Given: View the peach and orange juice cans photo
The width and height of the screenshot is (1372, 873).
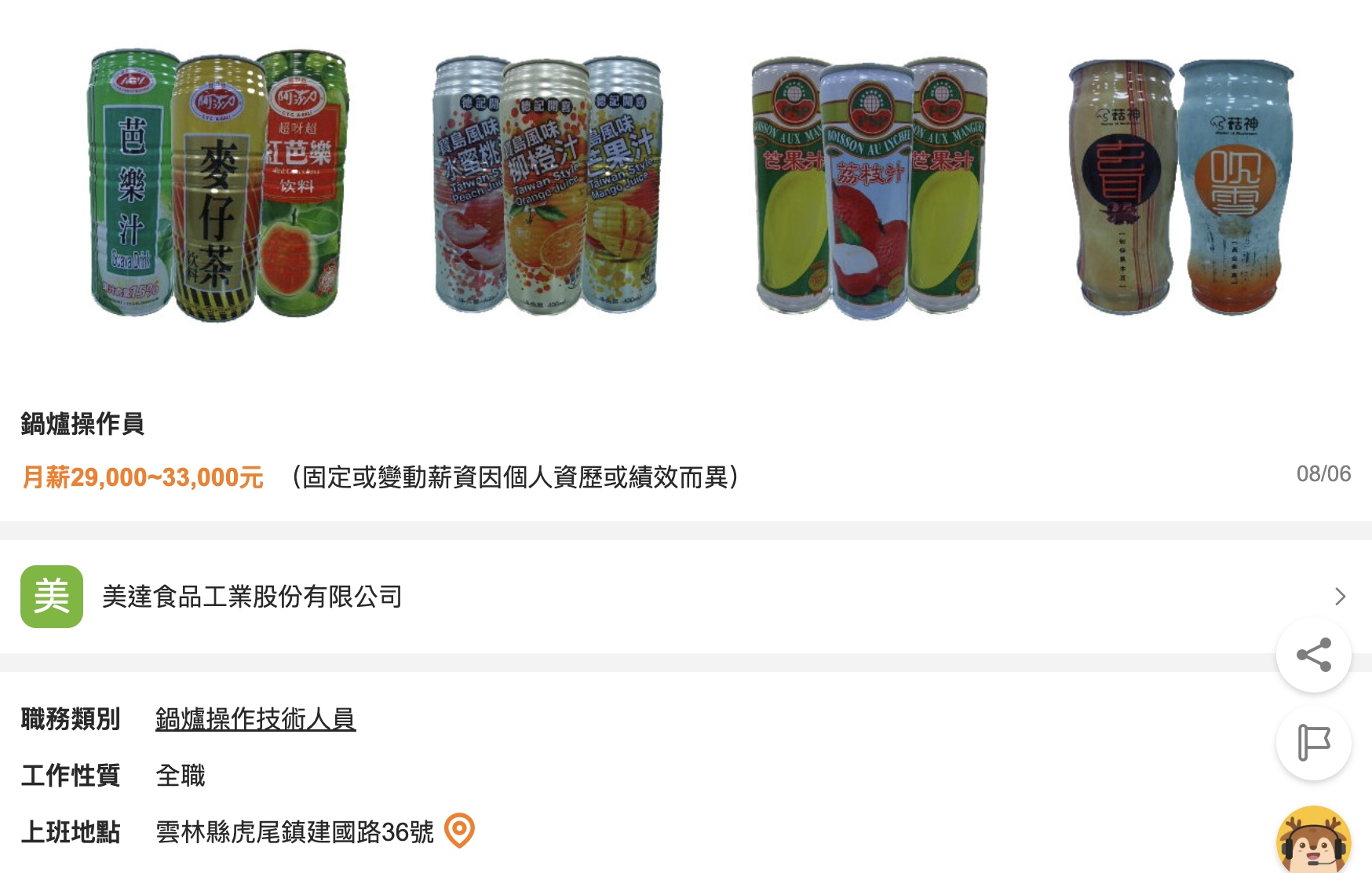Looking at the screenshot, I should point(547,185).
